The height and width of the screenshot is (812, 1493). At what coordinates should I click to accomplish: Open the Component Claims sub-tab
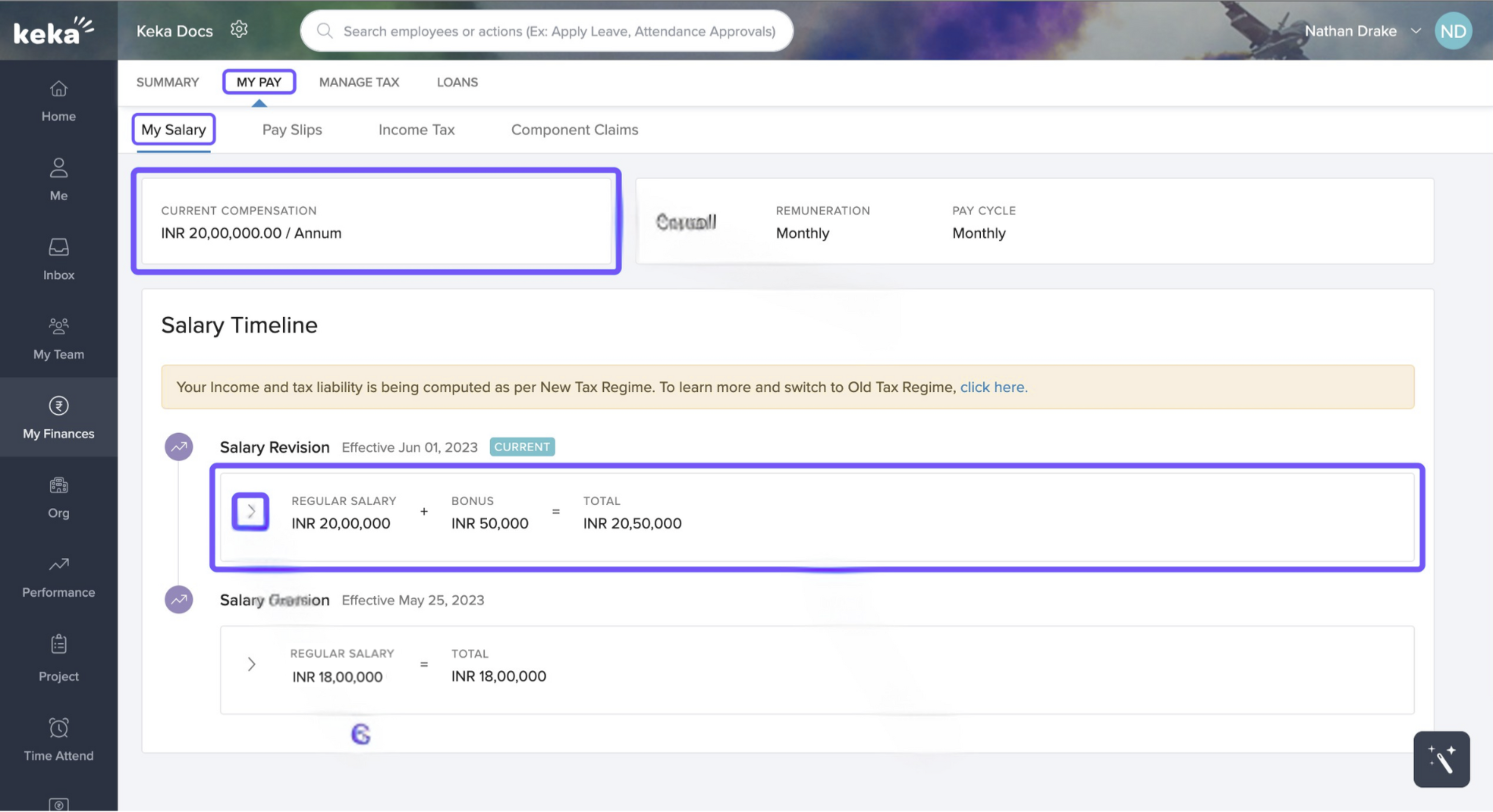pyautogui.click(x=575, y=130)
